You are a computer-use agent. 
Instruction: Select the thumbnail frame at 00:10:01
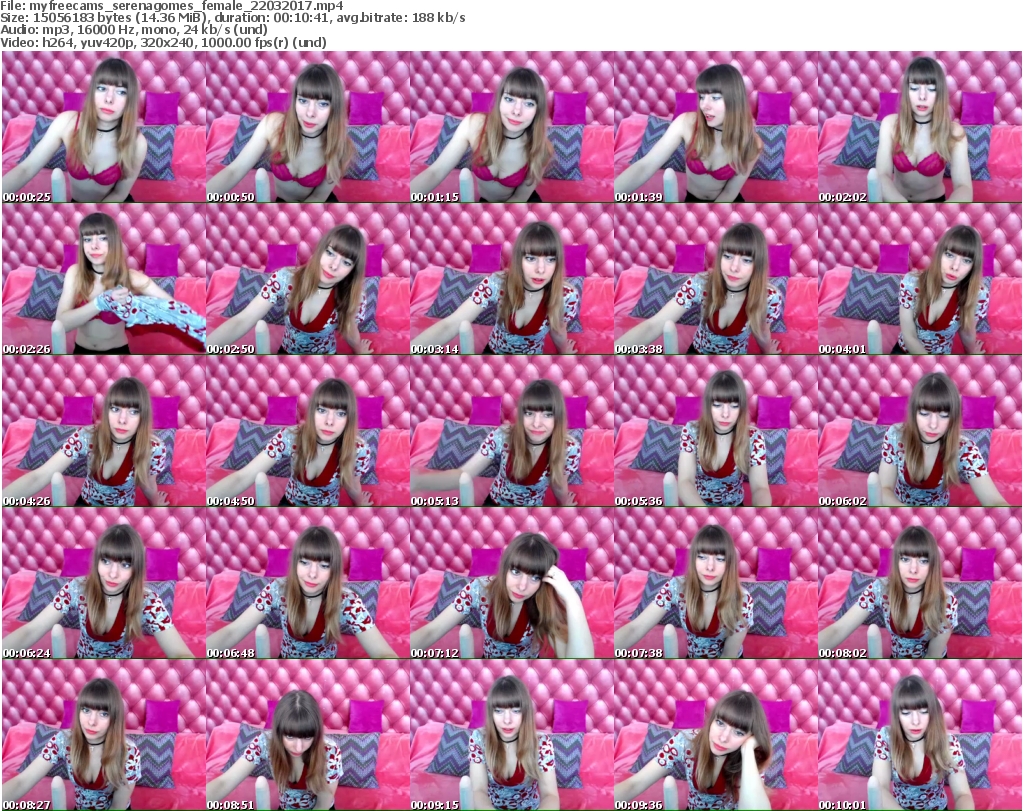[920, 735]
